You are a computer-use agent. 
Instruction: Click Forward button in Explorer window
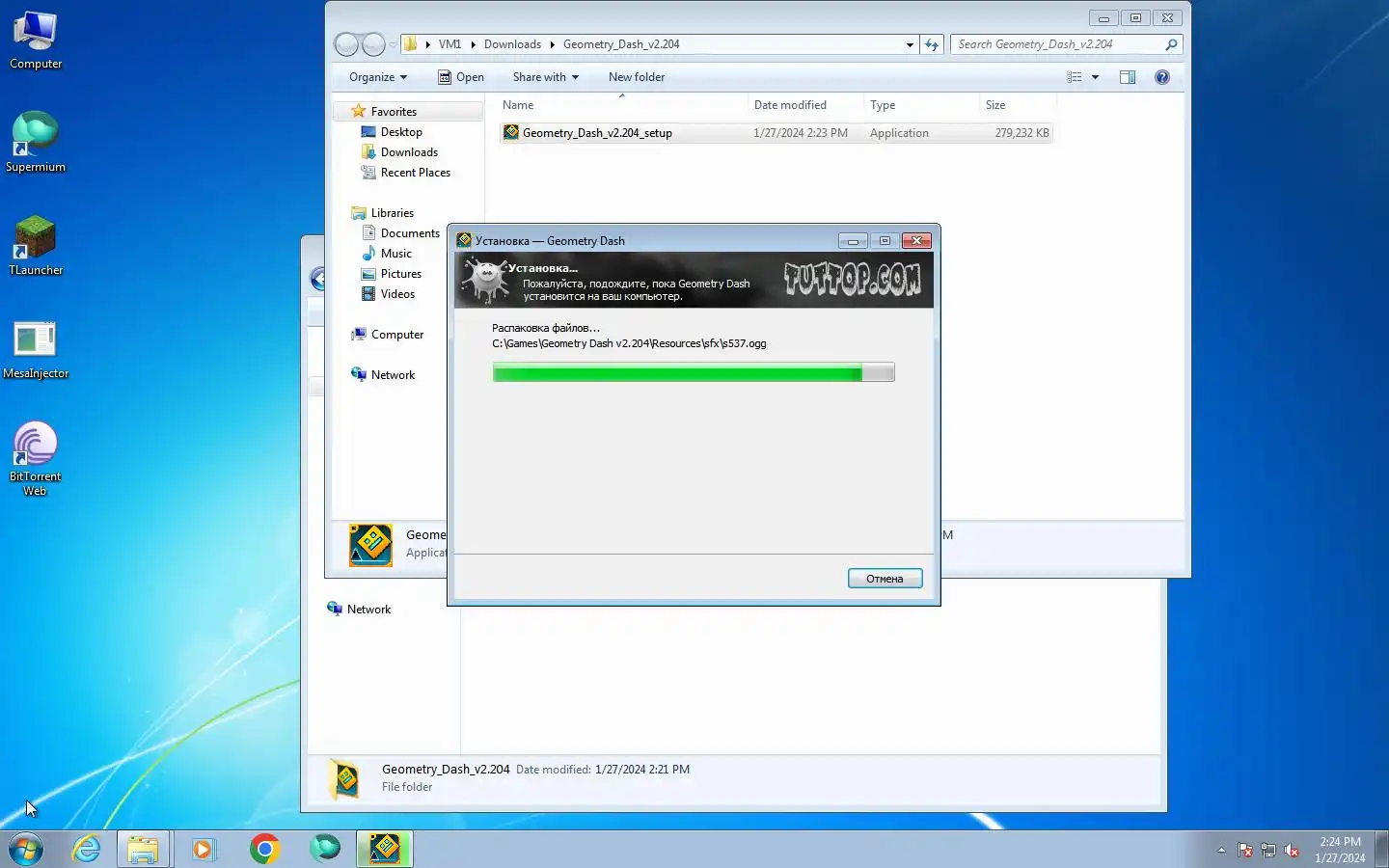point(373,44)
